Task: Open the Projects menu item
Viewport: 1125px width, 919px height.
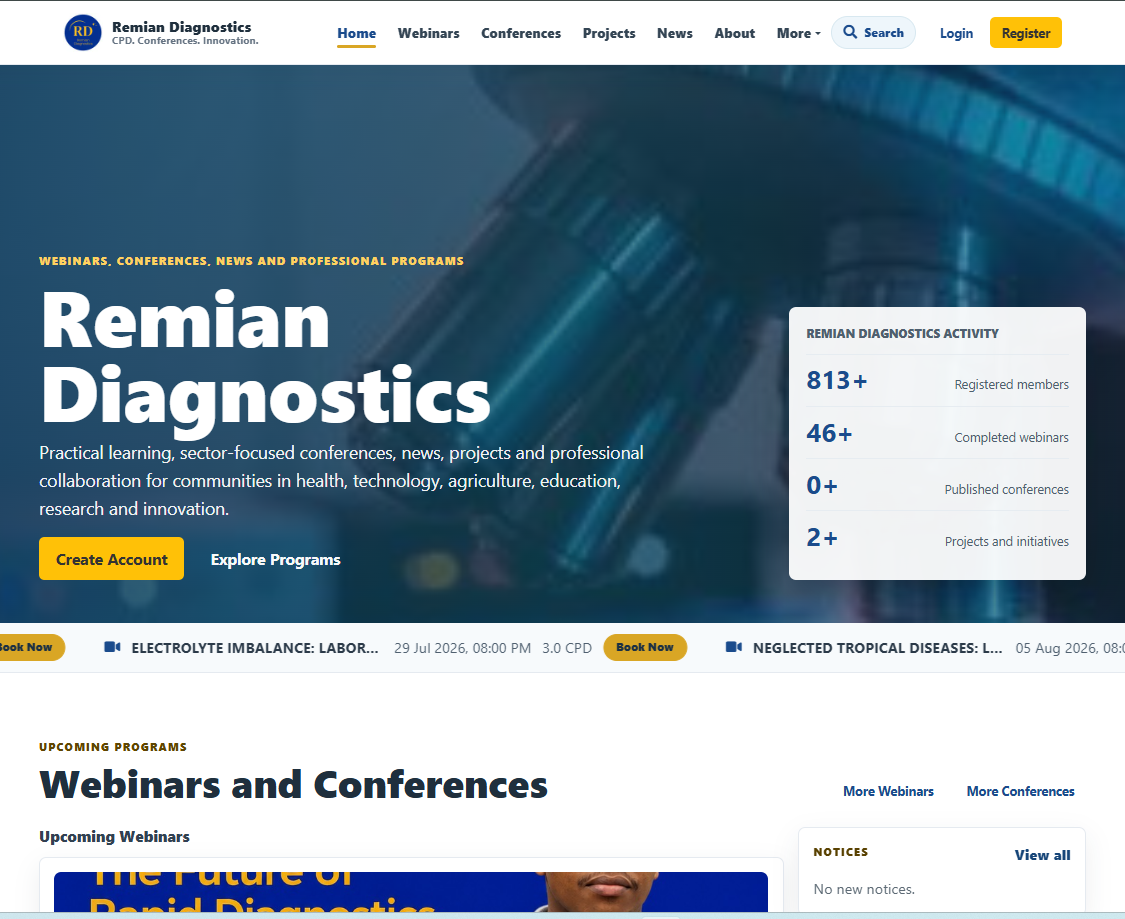Action: 609,33
